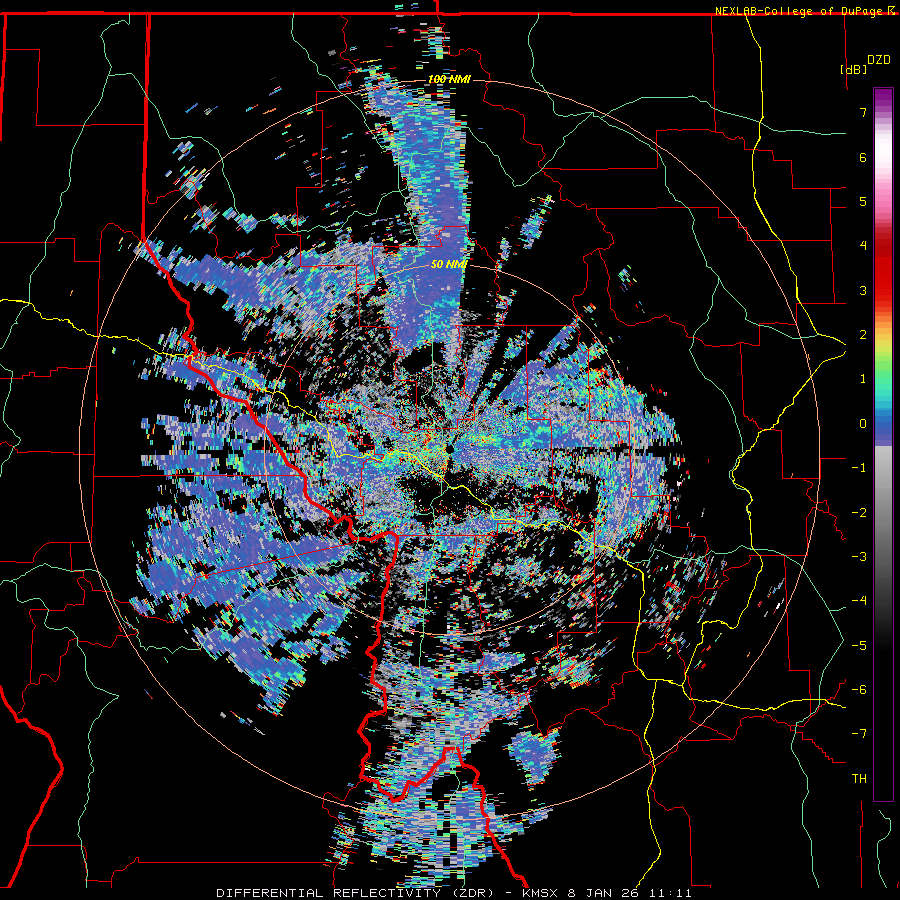Click the '11:11' timestamp text
This screenshot has height=900, width=900.
pos(670,893)
